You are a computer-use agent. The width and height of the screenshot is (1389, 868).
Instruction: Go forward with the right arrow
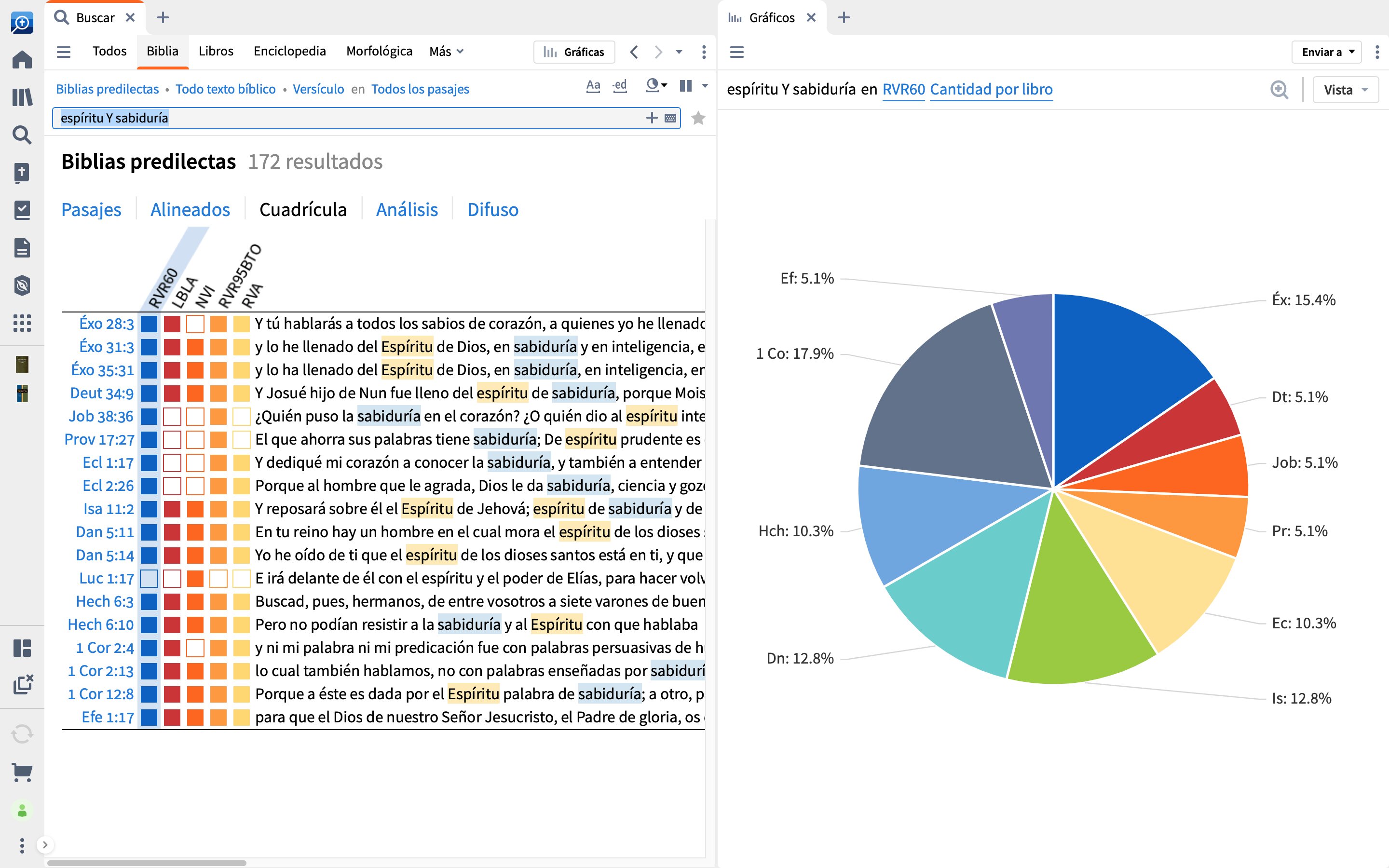(658, 52)
